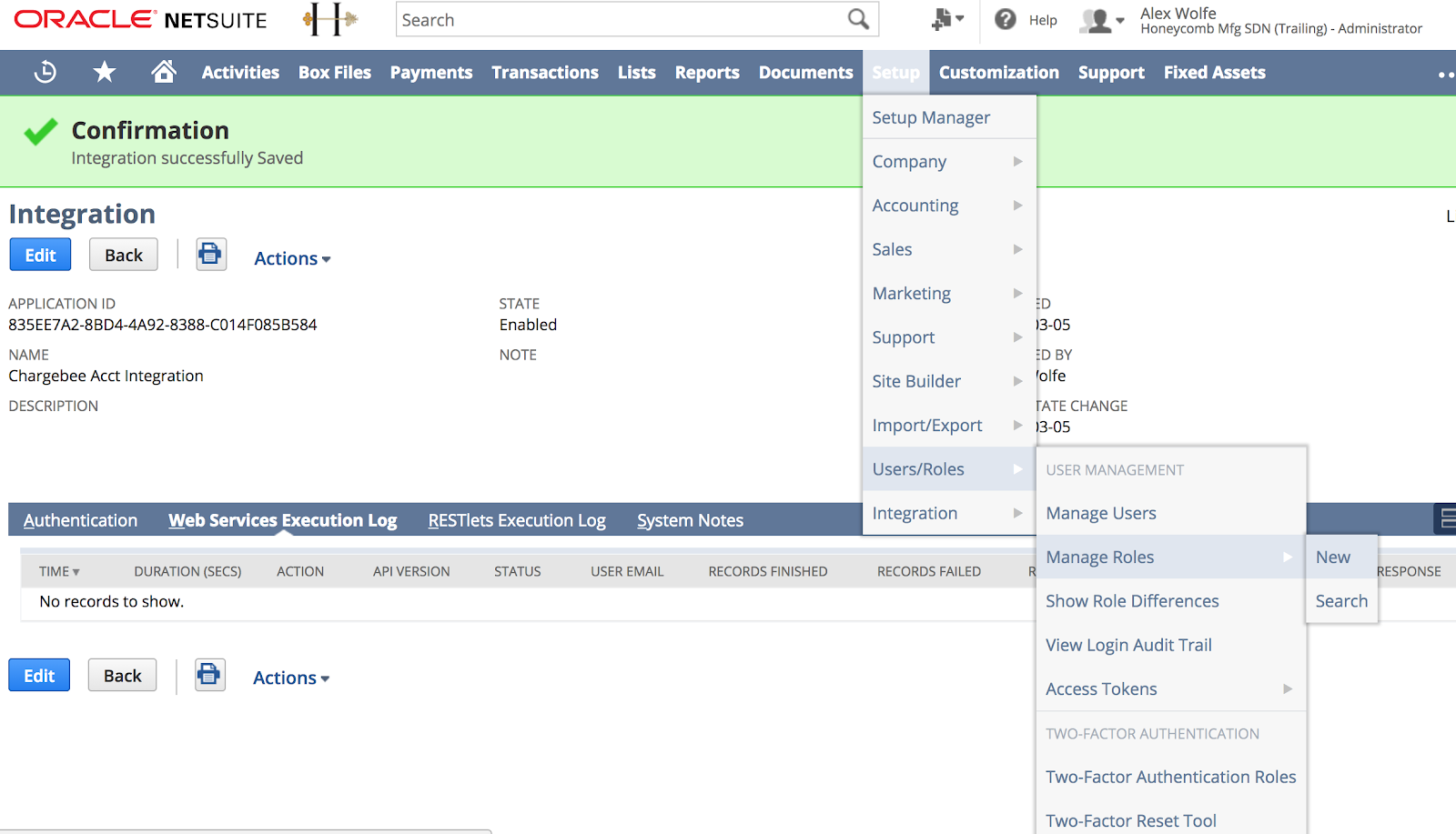This screenshot has width=1456, height=834.
Task: Select Search under Manage Roles
Action: pos(1341,600)
